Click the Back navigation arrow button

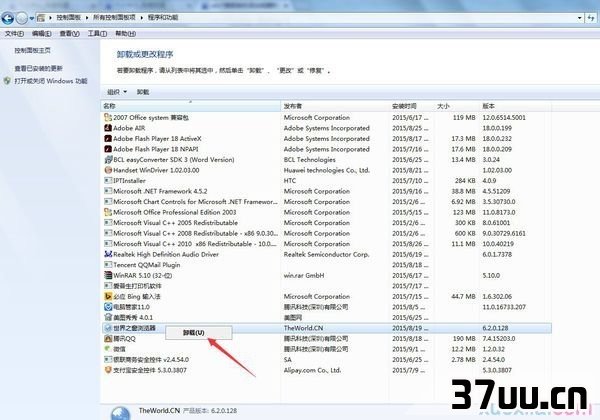(x=7, y=18)
